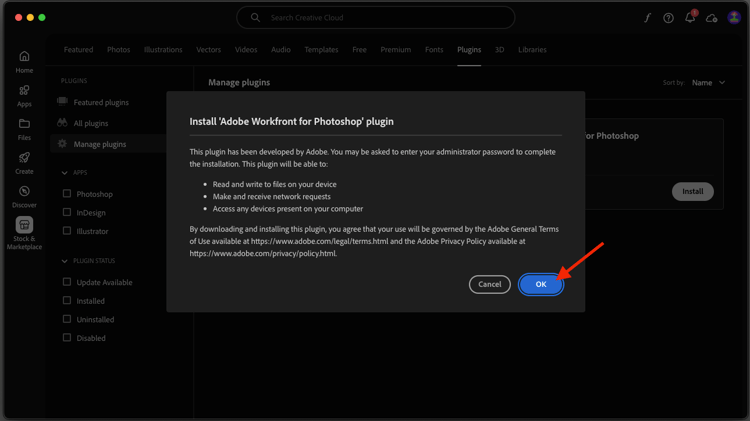Open the Adobe privacy policy link
750x421 pixels.
click(x=263, y=254)
